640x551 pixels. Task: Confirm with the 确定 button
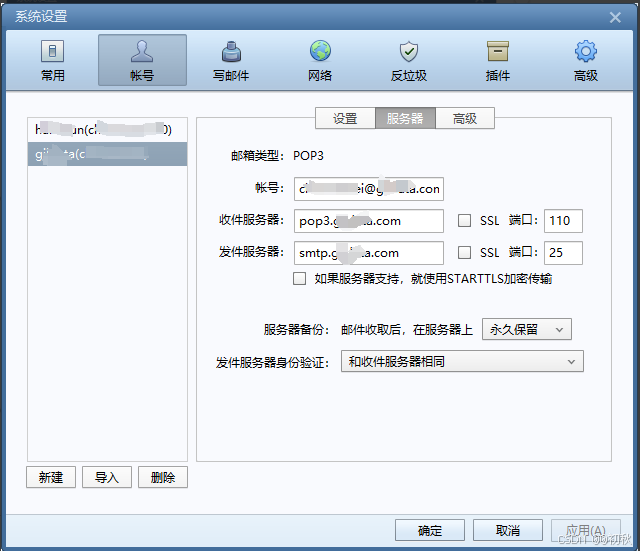click(430, 530)
